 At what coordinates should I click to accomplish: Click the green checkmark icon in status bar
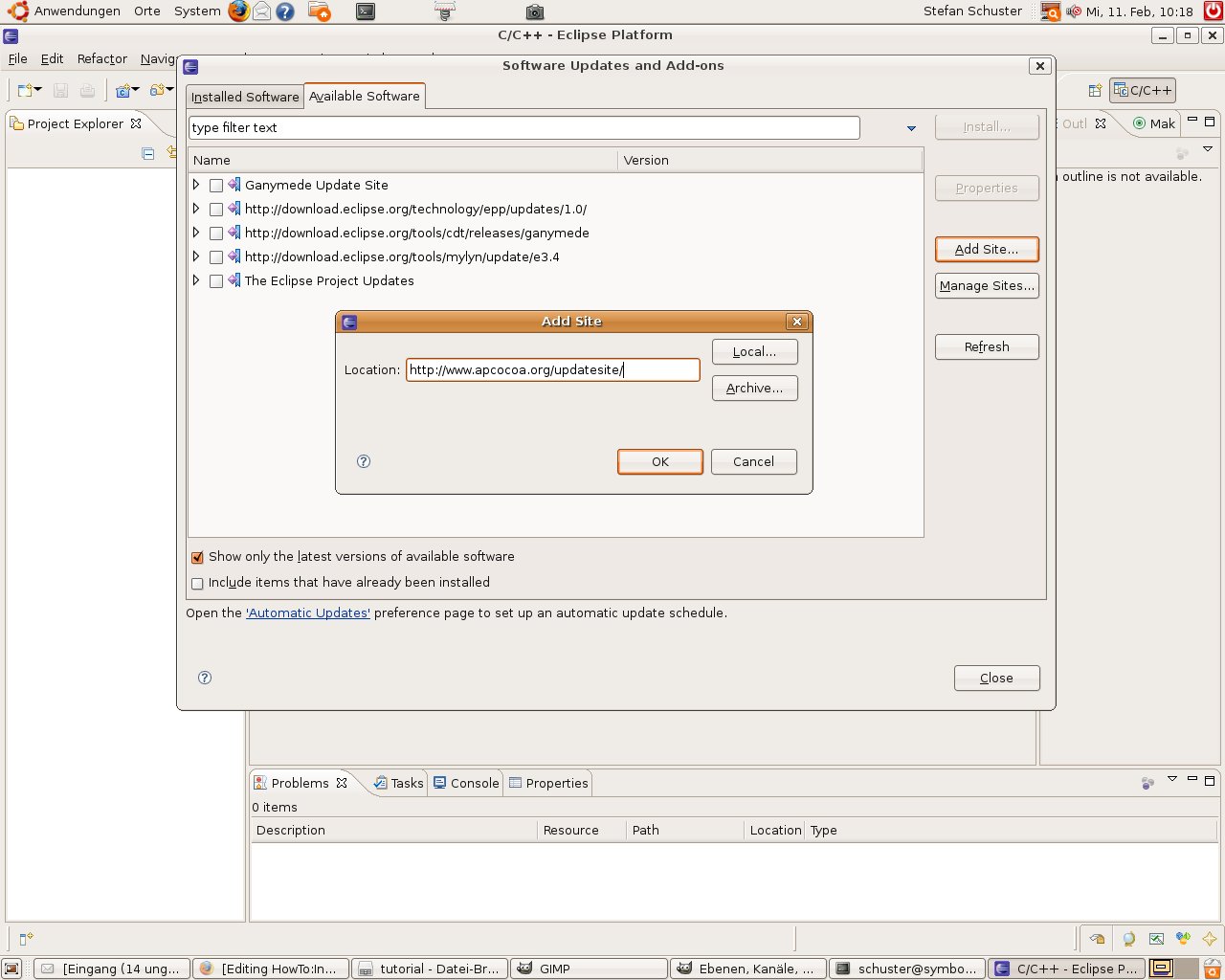point(1156,939)
